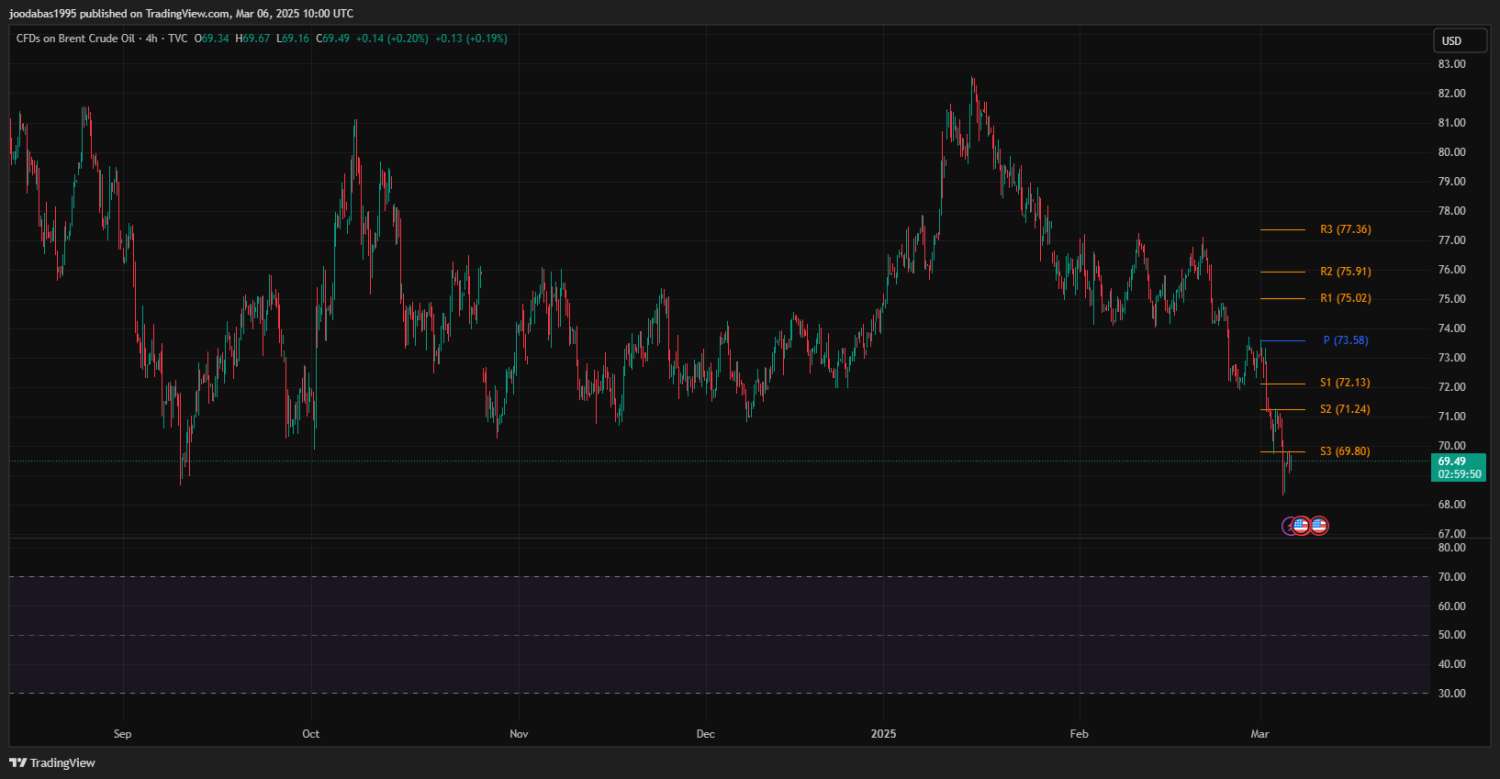This screenshot has height=779, width=1500.
Task: Select the blue P (73.58) pivot label
Action: click(x=1345, y=341)
